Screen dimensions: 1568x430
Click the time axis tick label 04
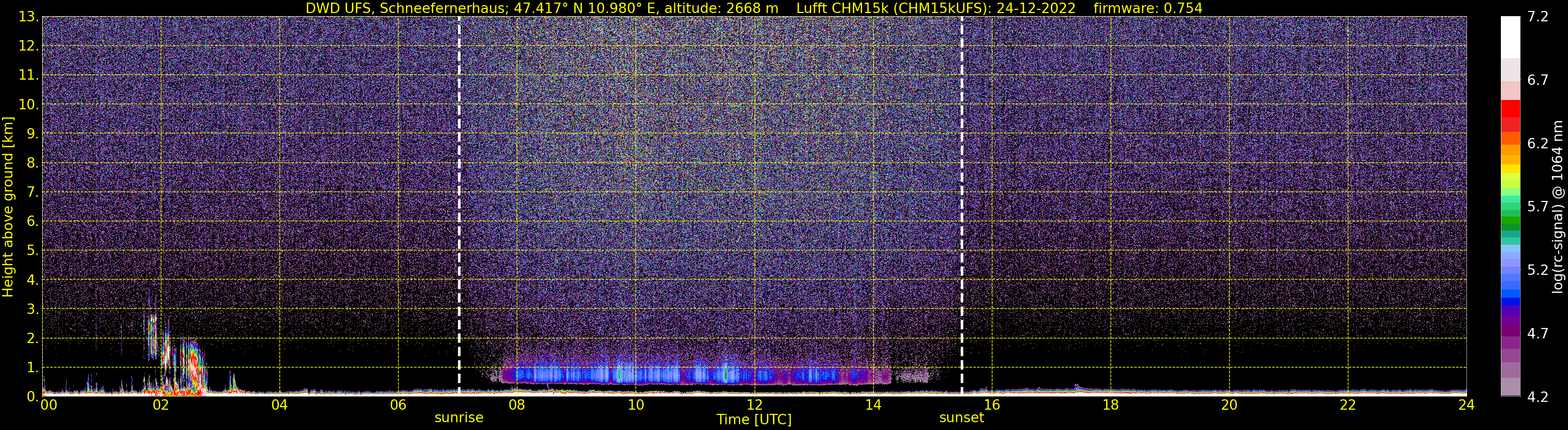(x=279, y=405)
